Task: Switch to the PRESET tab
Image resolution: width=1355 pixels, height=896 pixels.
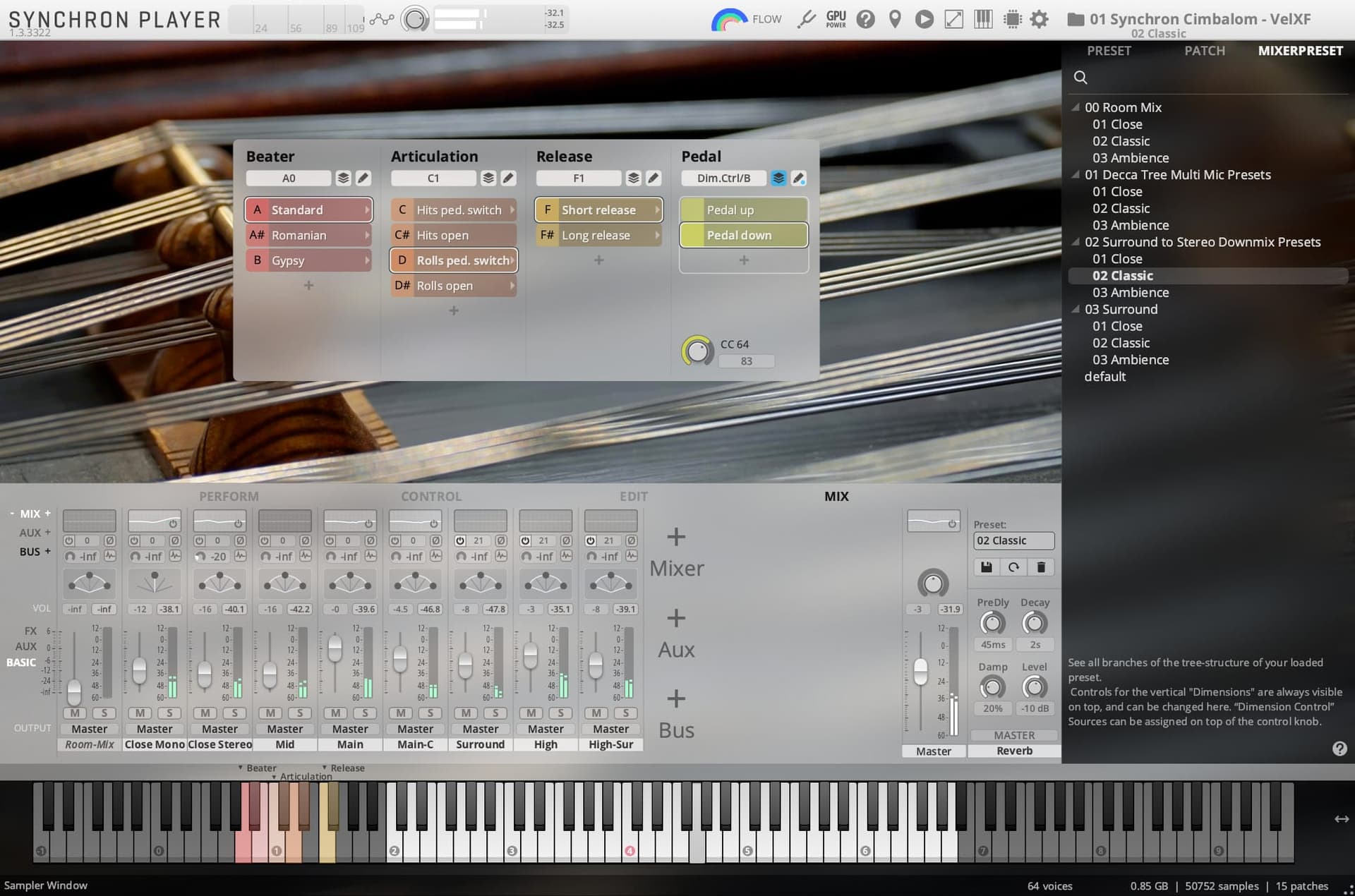Action: pos(1109,51)
